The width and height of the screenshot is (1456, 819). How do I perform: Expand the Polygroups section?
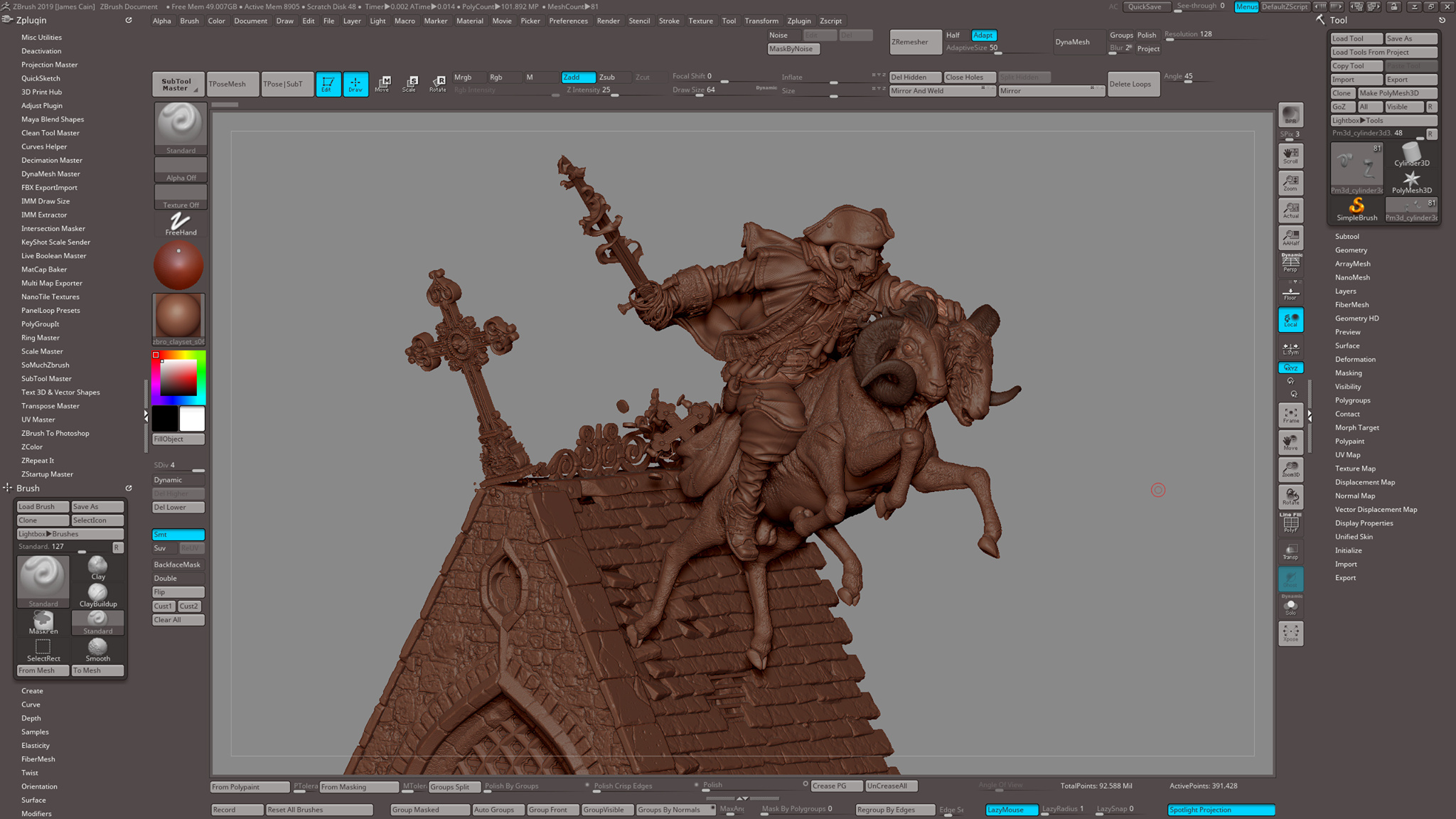(x=1352, y=400)
